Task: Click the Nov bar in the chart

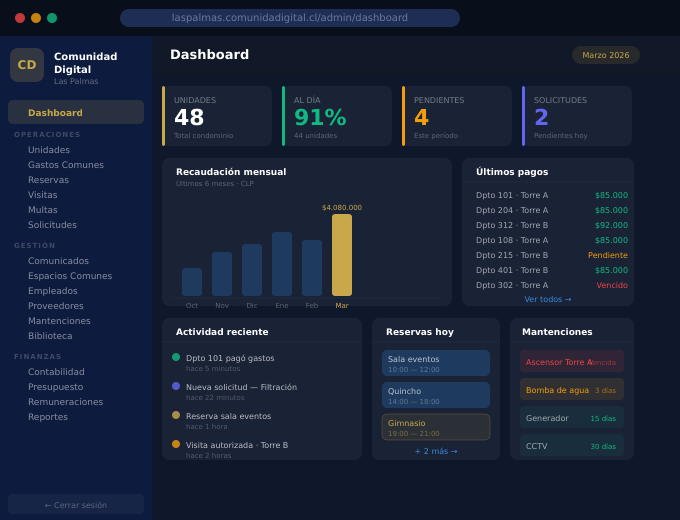Action: 222,274
